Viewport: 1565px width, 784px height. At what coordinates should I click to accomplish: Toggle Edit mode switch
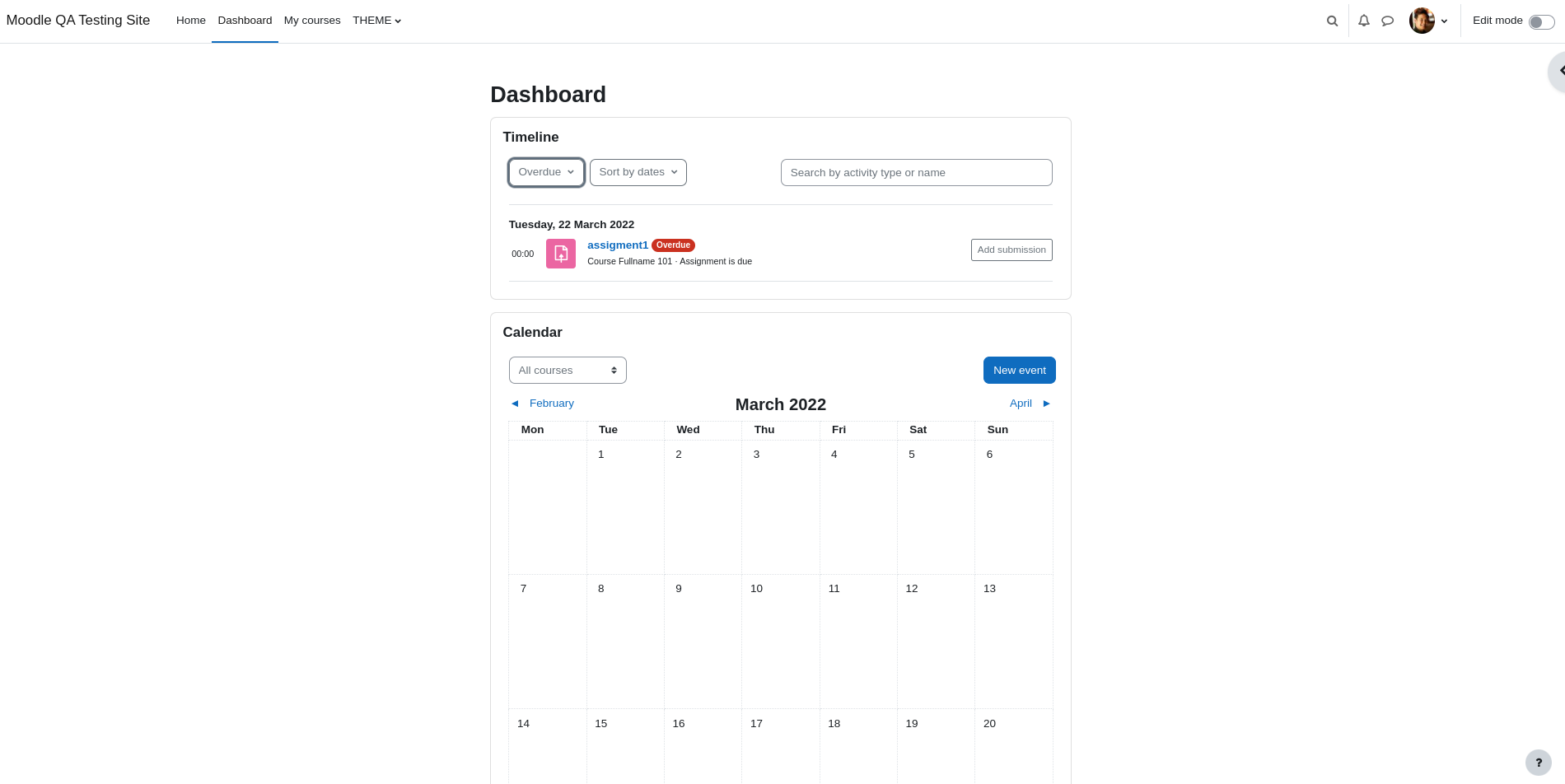1541,22
